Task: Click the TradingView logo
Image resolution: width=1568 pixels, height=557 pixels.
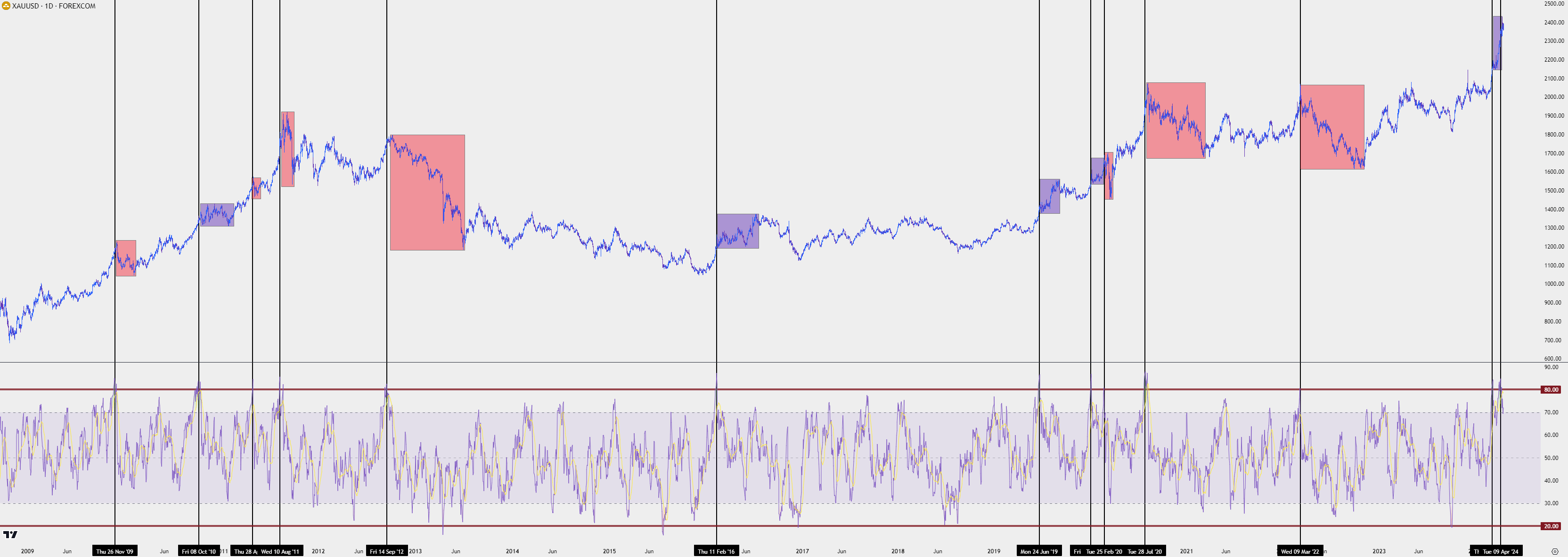Action: (x=10, y=535)
